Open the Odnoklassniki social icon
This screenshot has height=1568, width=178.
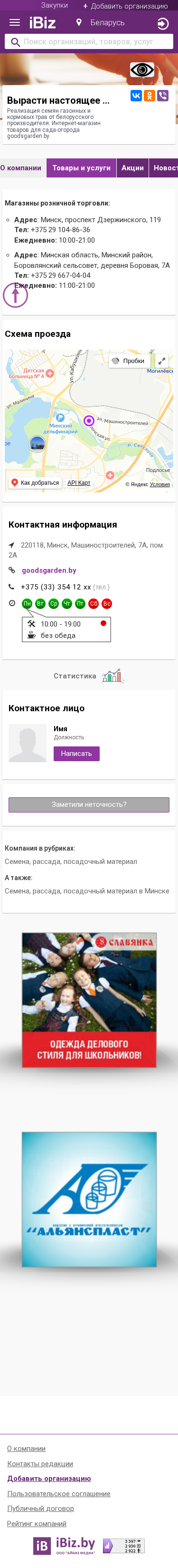[150, 96]
